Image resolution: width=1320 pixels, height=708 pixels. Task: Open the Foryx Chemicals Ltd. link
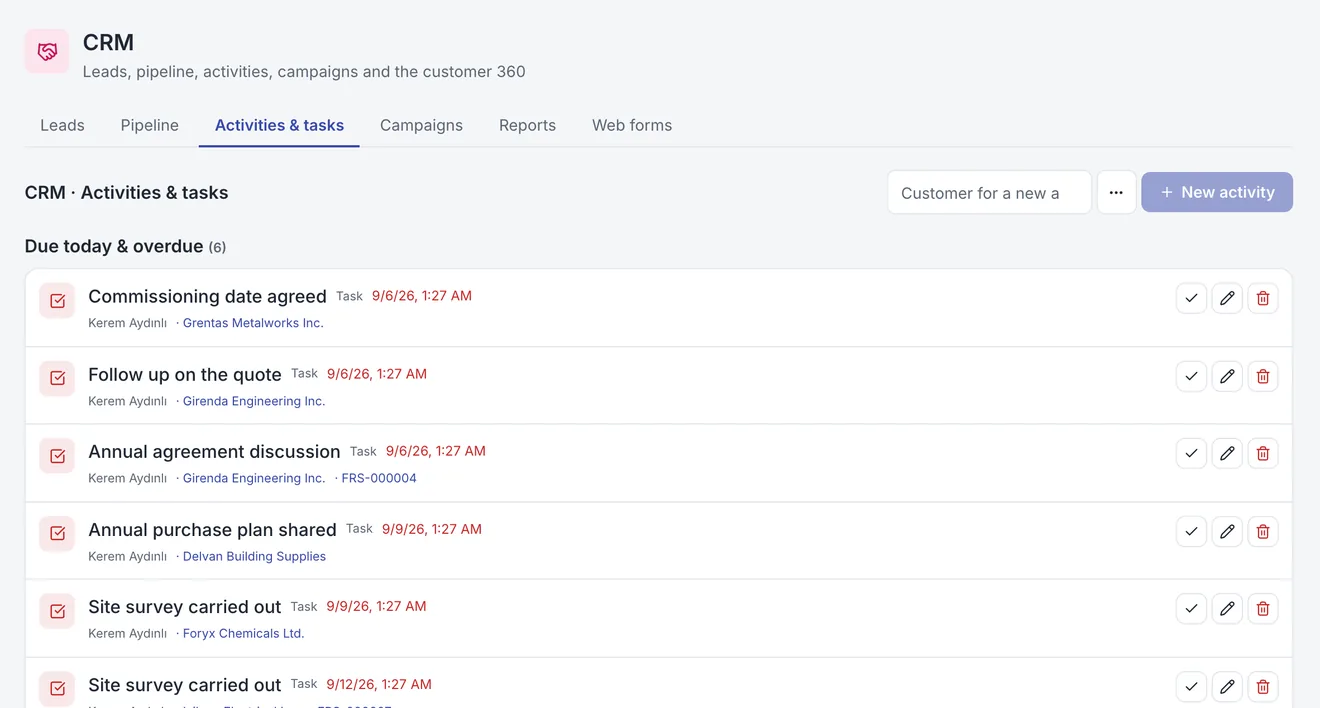[x=243, y=633]
